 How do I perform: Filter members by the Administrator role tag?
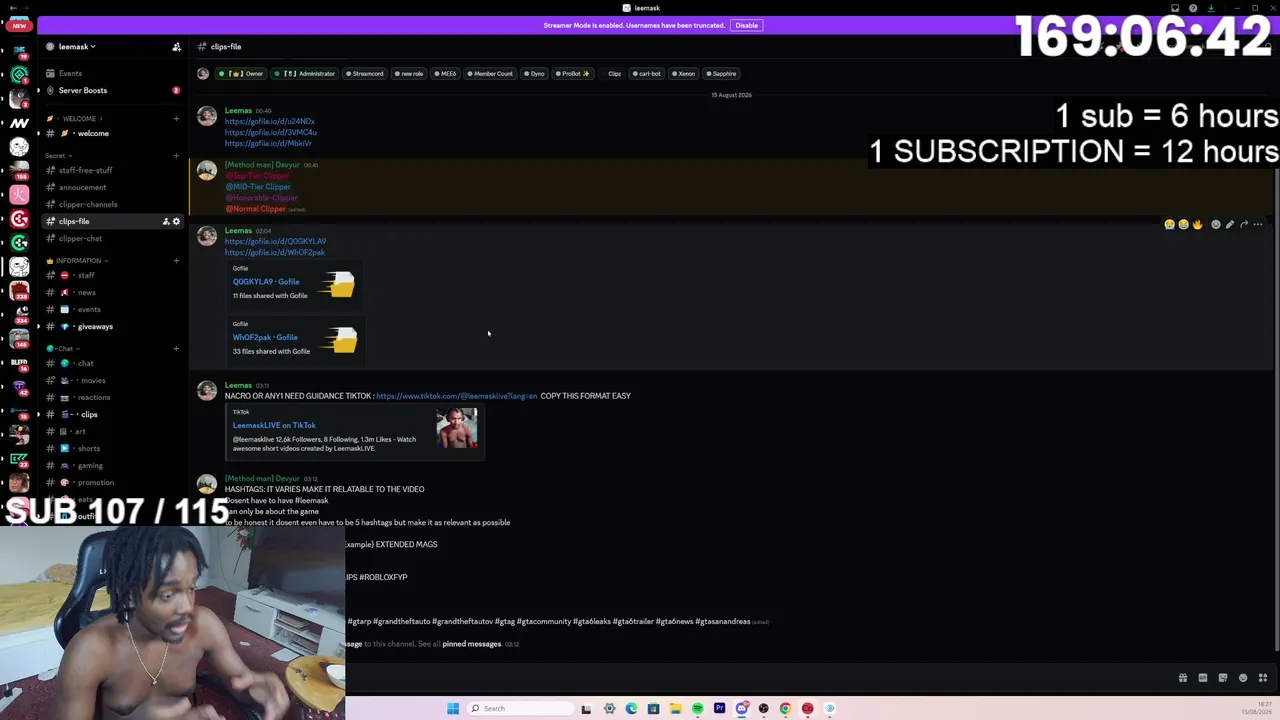pyautogui.click(x=306, y=73)
